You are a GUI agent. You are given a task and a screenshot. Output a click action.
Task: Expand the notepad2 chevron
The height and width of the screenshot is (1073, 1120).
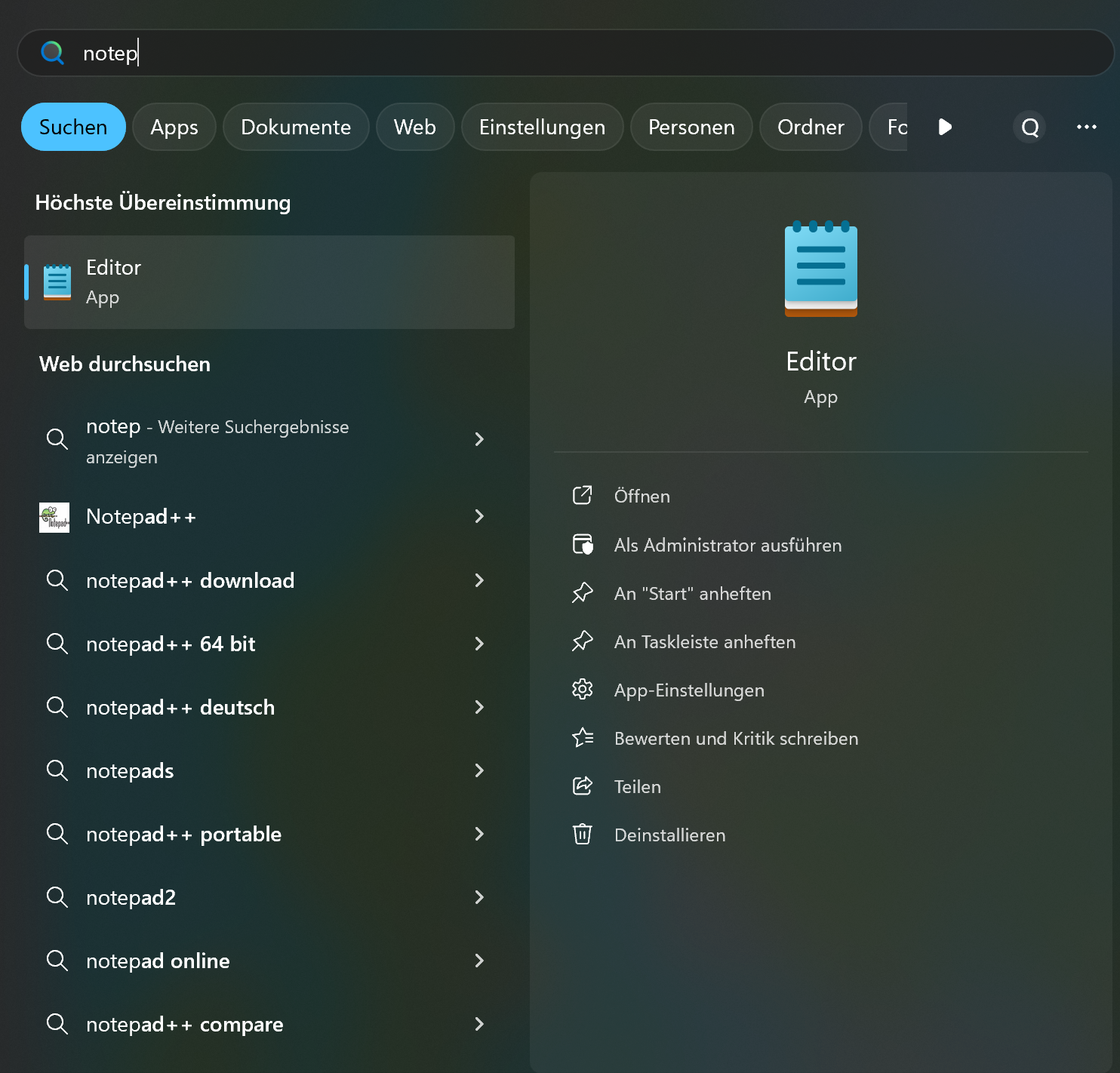(x=479, y=897)
